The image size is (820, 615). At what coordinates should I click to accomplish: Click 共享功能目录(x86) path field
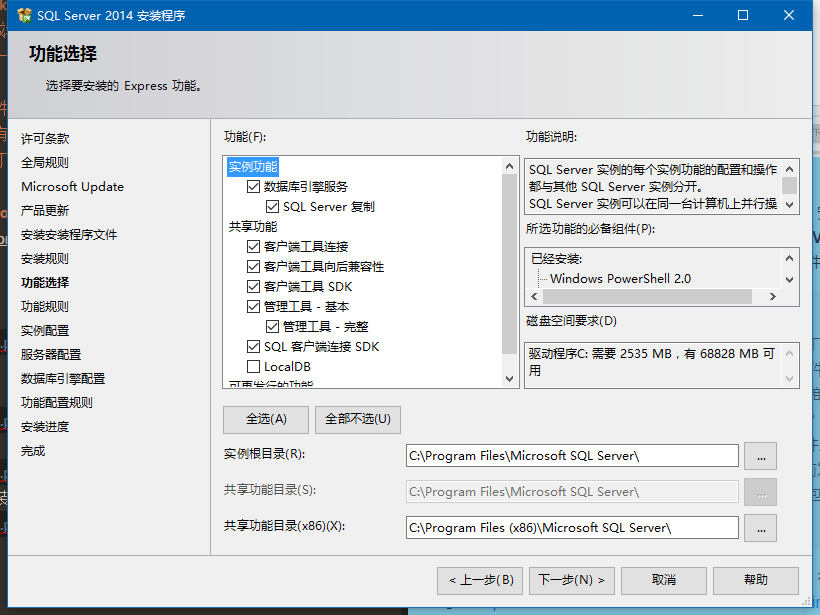coord(572,528)
